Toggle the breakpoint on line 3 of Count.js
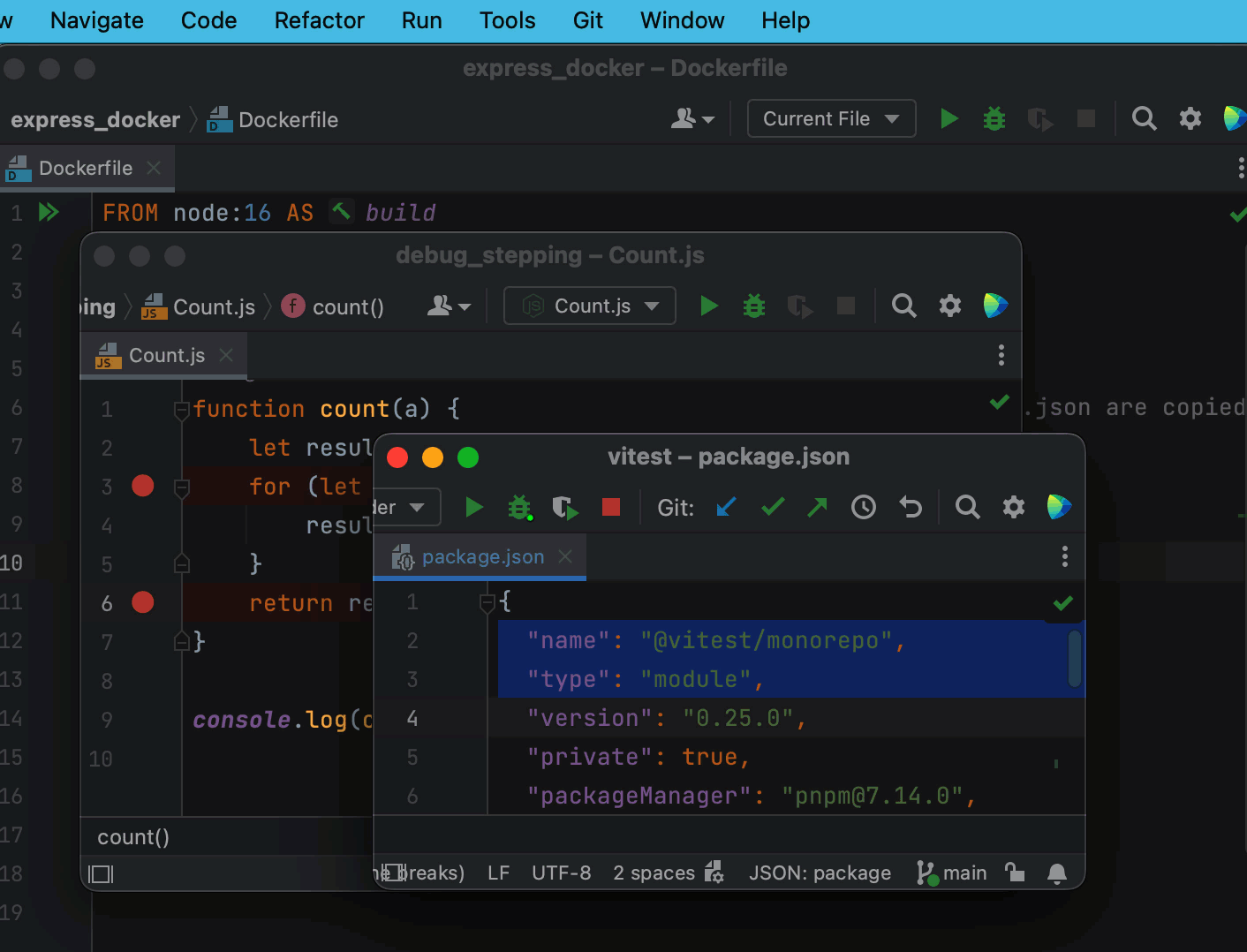Image resolution: width=1247 pixels, height=952 pixels. [x=142, y=486]
